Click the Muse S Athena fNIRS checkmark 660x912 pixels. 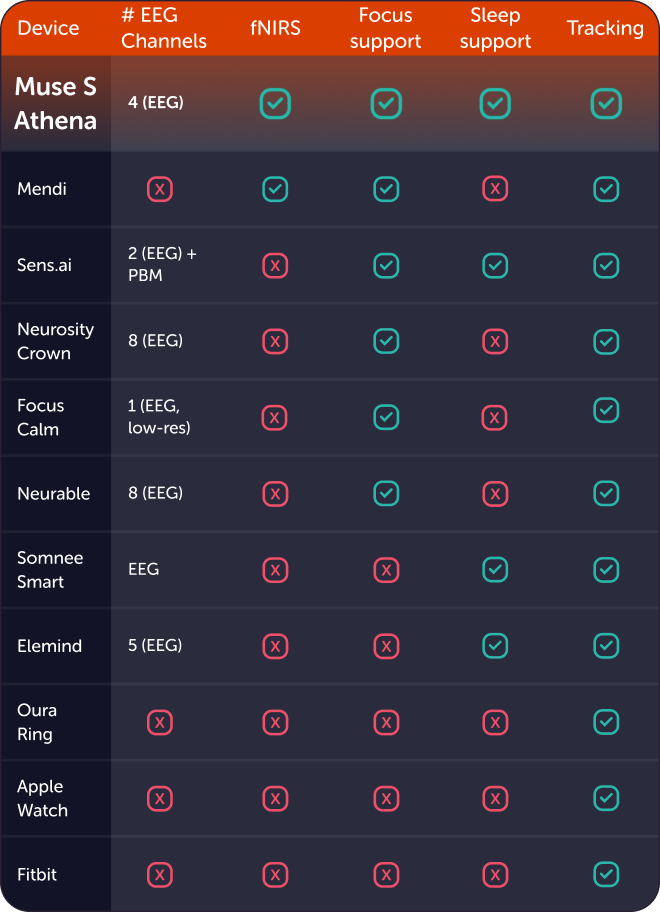pyautogui.click(x=275, y=103)
